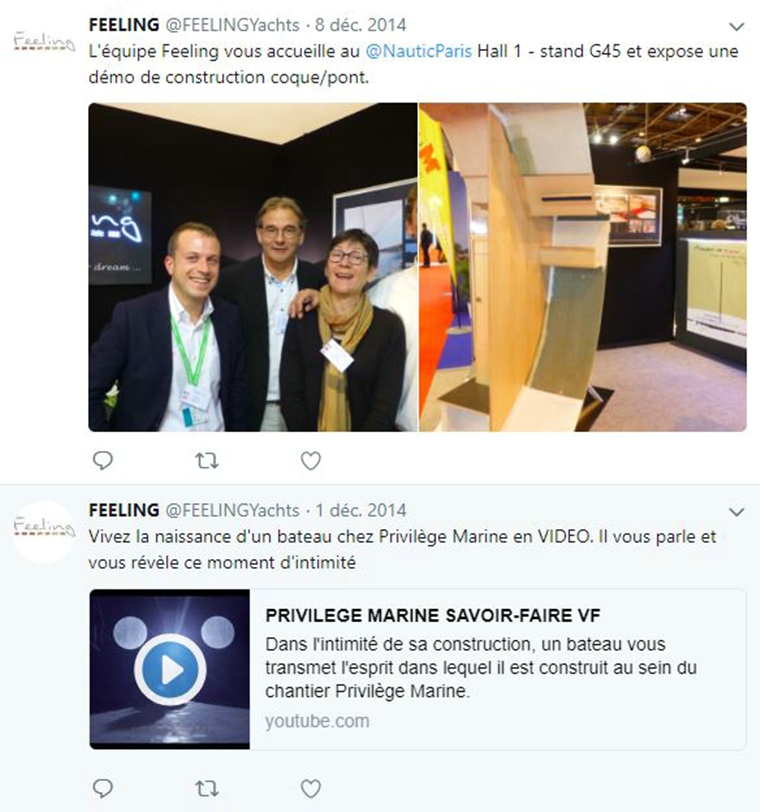Open team photo of three people

[x=253, y=267]
